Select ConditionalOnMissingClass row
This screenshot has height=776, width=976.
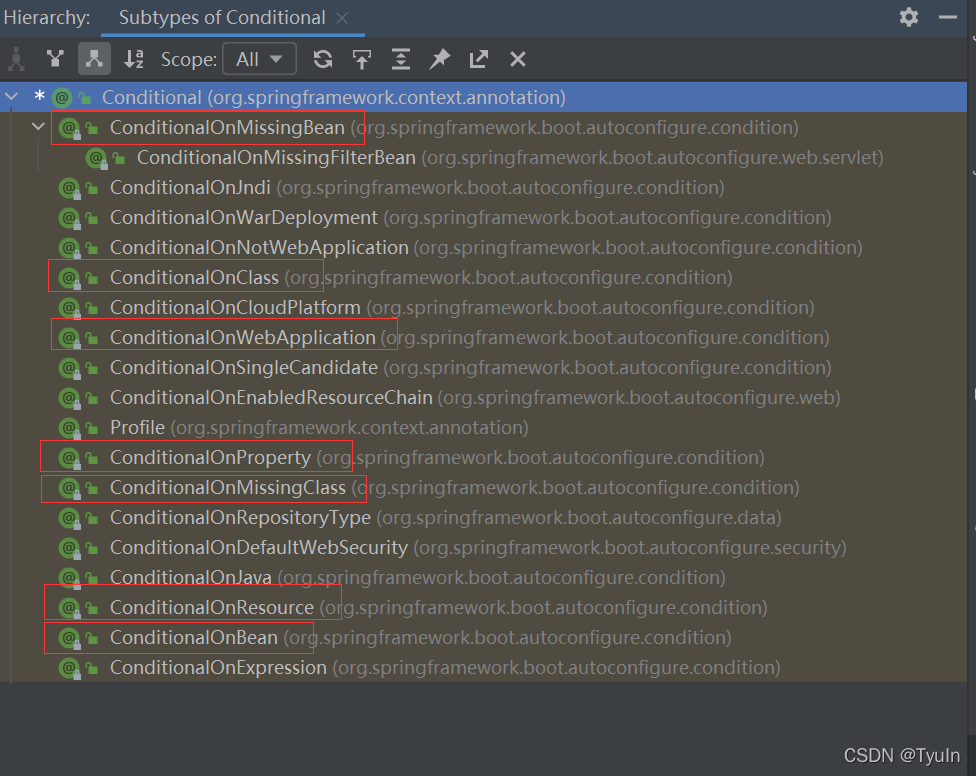pos(483,487)
